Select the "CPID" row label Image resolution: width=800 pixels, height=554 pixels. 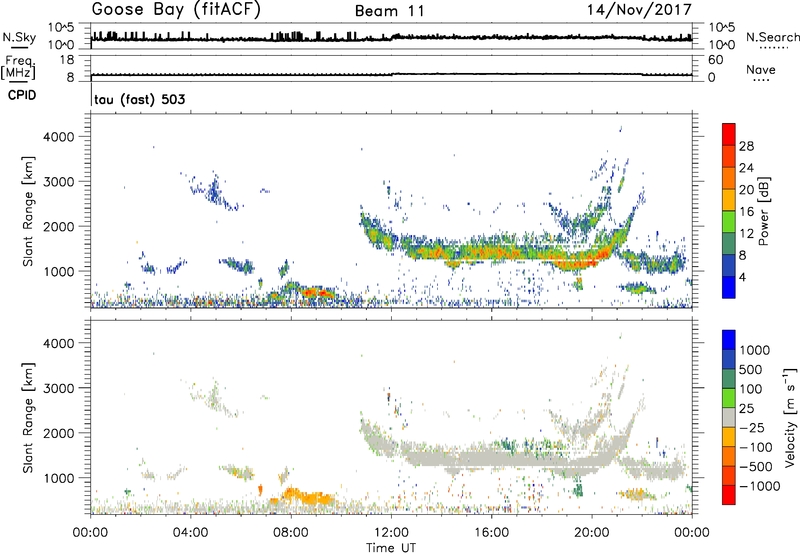(22, 95)
